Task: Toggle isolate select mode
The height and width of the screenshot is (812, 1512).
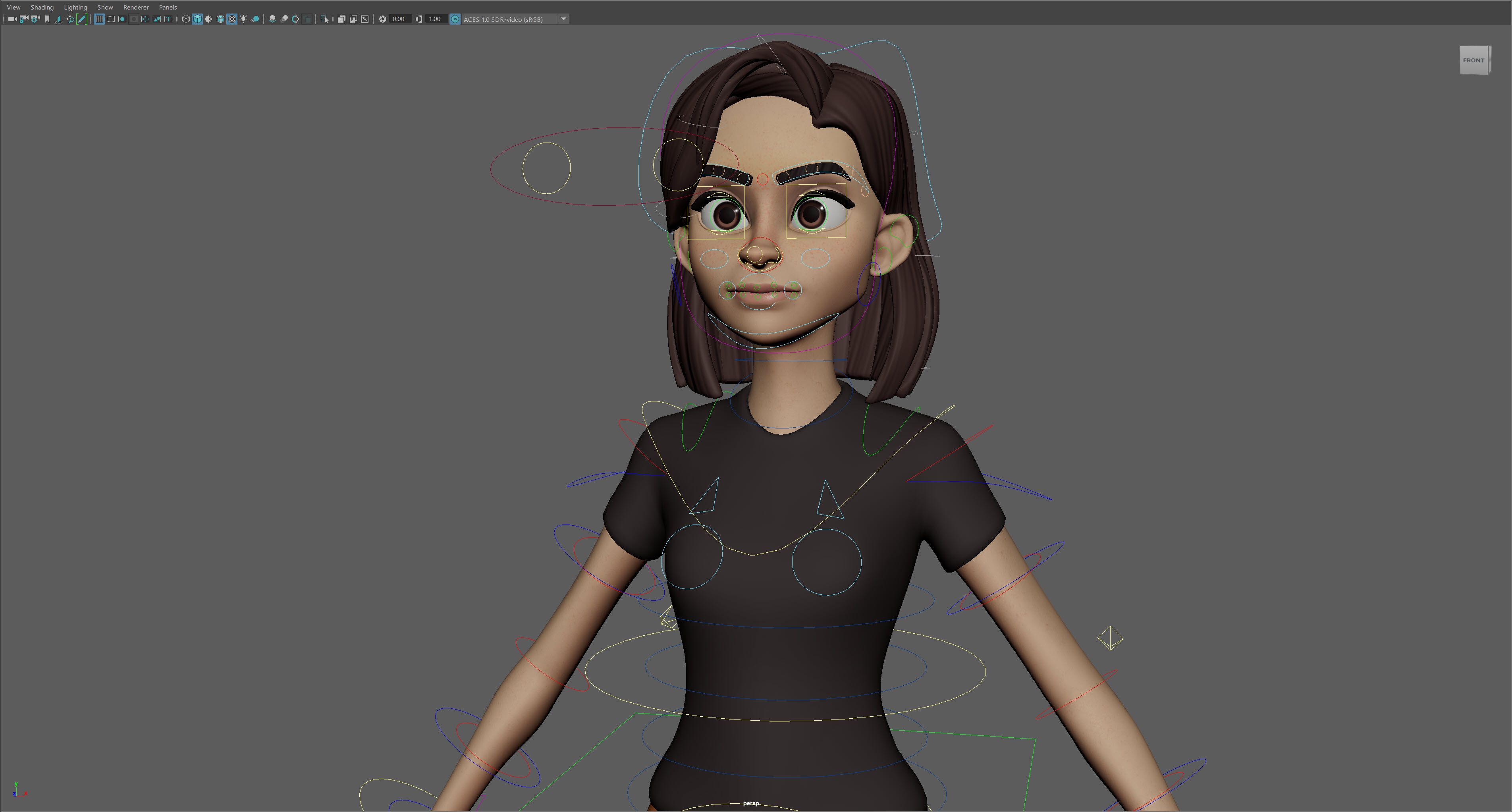Action: 325,19
